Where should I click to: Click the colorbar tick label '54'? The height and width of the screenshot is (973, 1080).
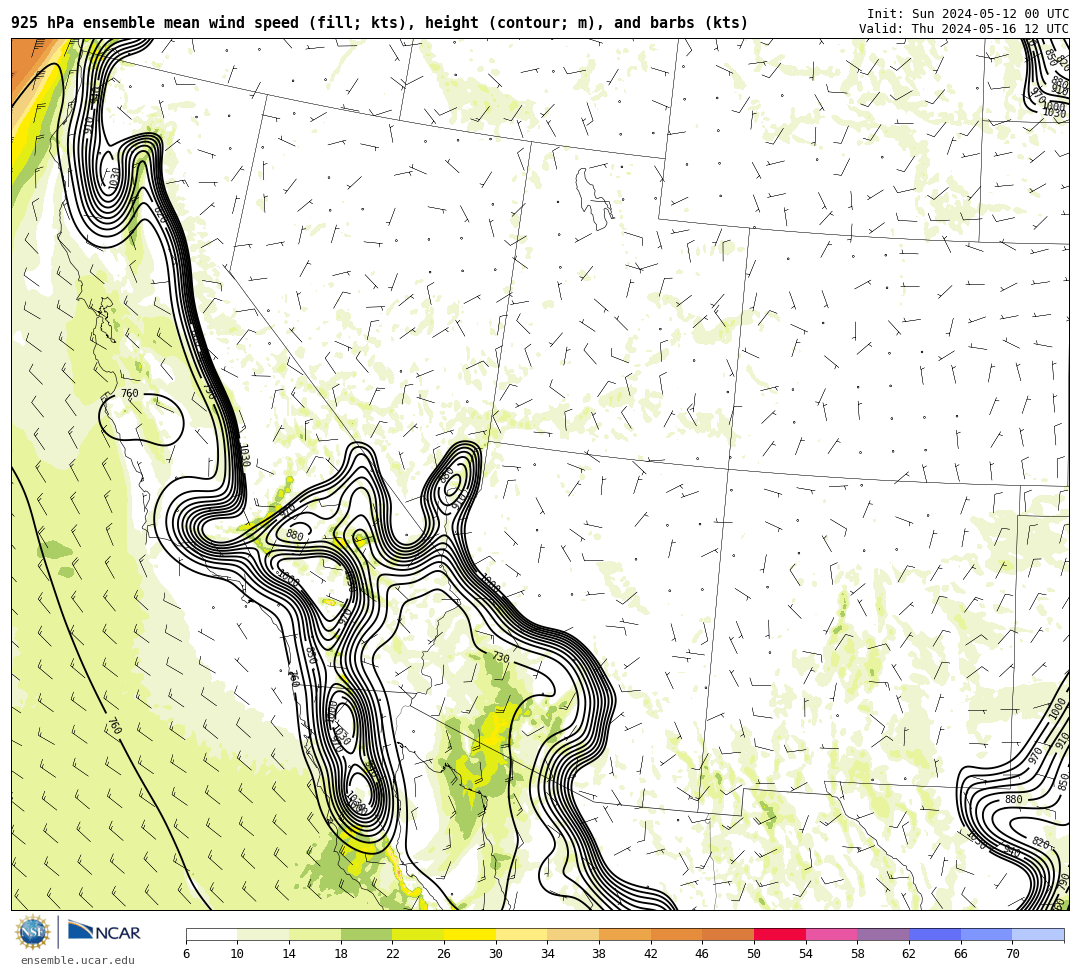pyautogui.click(x=806, y=954)
